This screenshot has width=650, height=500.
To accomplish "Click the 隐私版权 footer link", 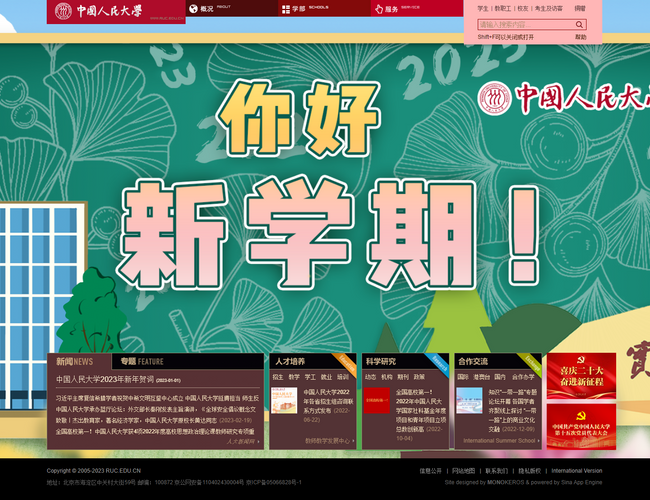I will (530, 471).
